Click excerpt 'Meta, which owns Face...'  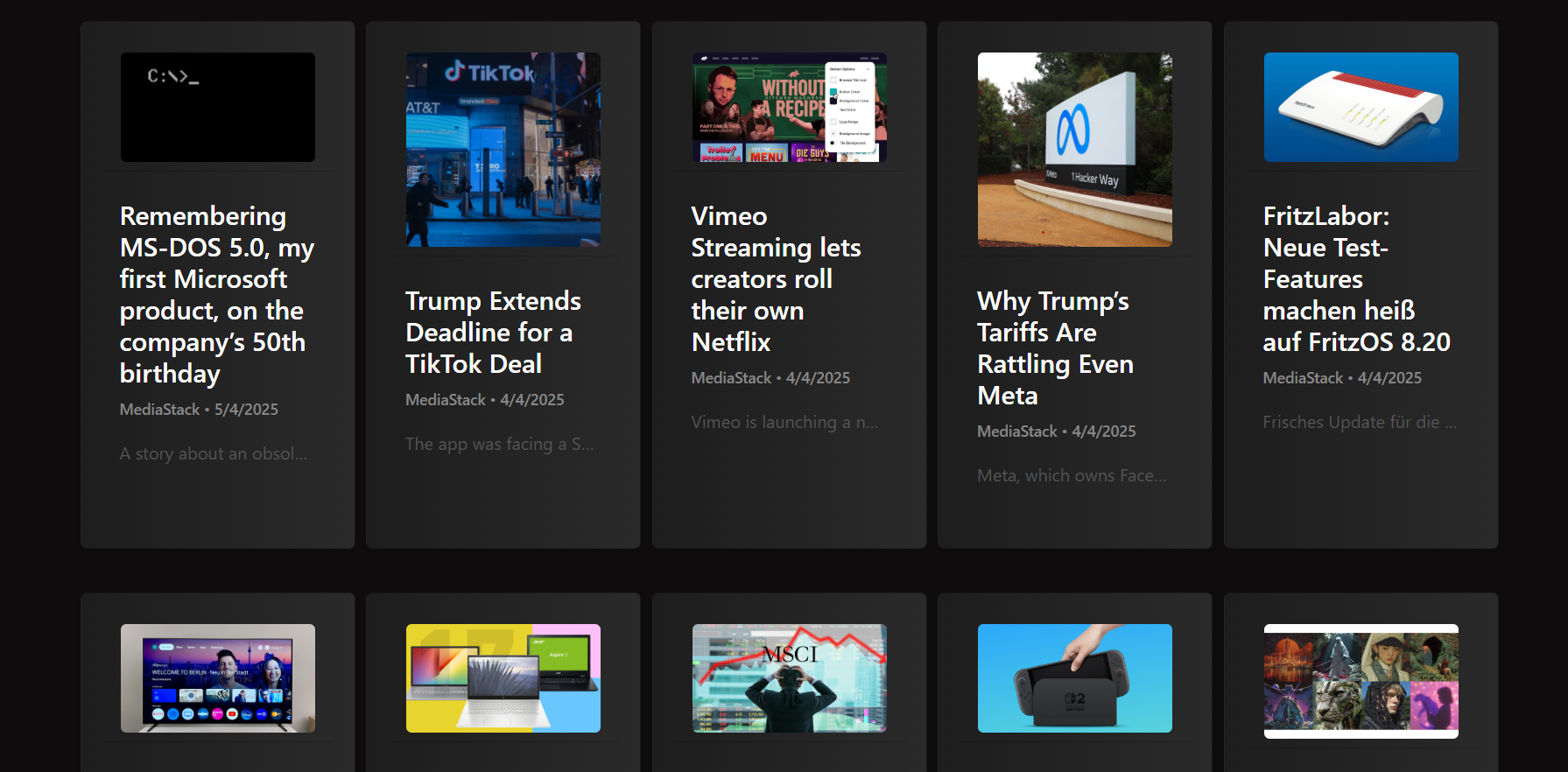click(1072, 476)
